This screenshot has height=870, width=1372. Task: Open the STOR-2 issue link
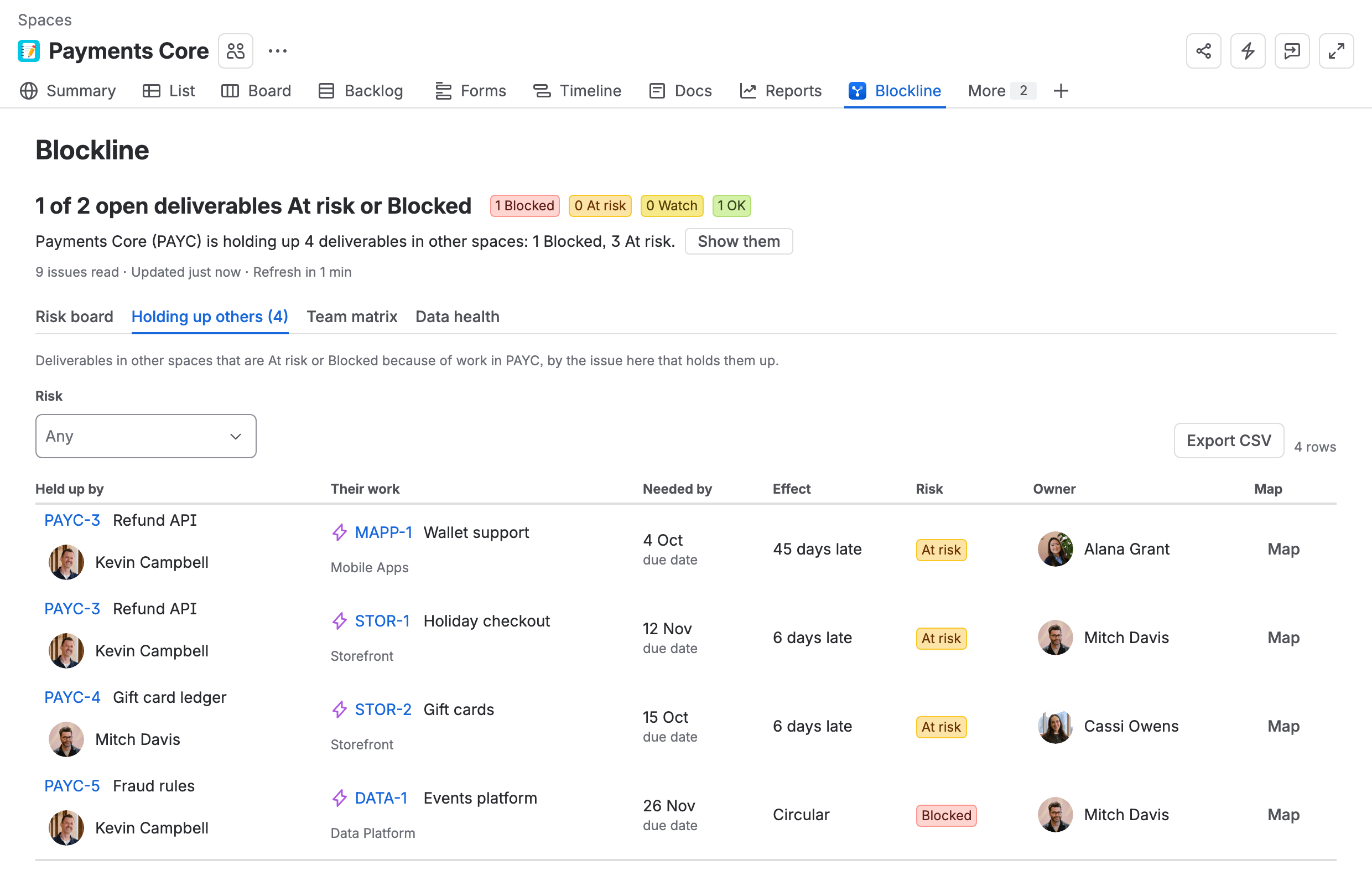(x=383, y=709)
